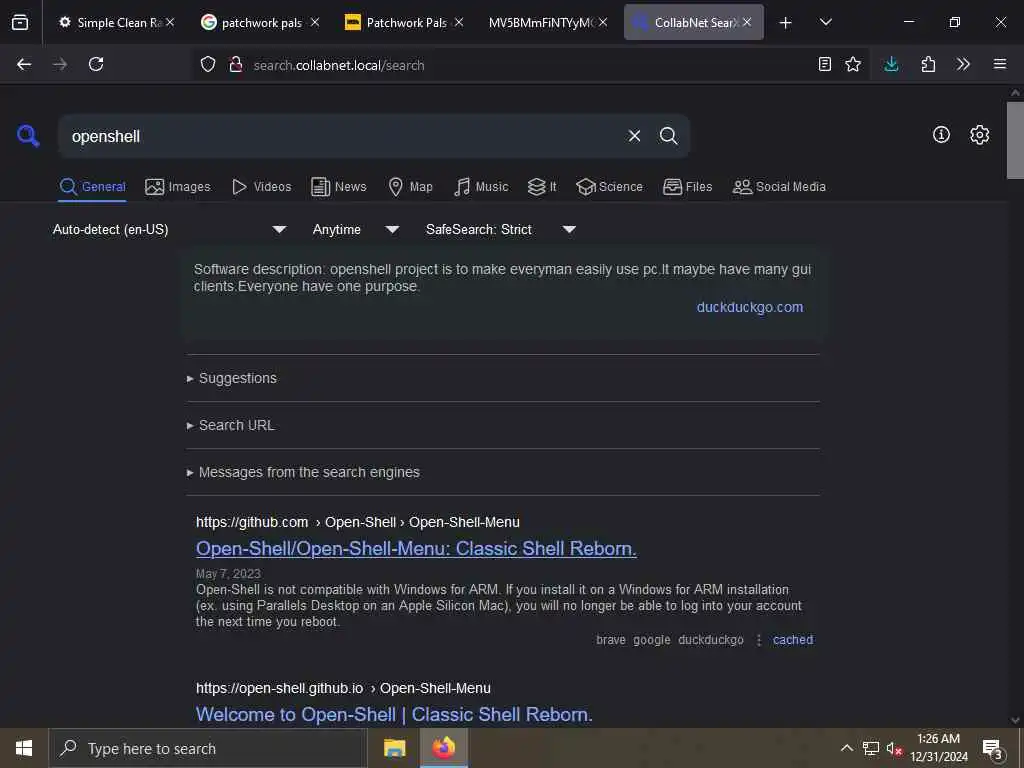Open the notification center icon
Image resolution: width=1024 pixels, height=768 pixels.
pos(993,749)
